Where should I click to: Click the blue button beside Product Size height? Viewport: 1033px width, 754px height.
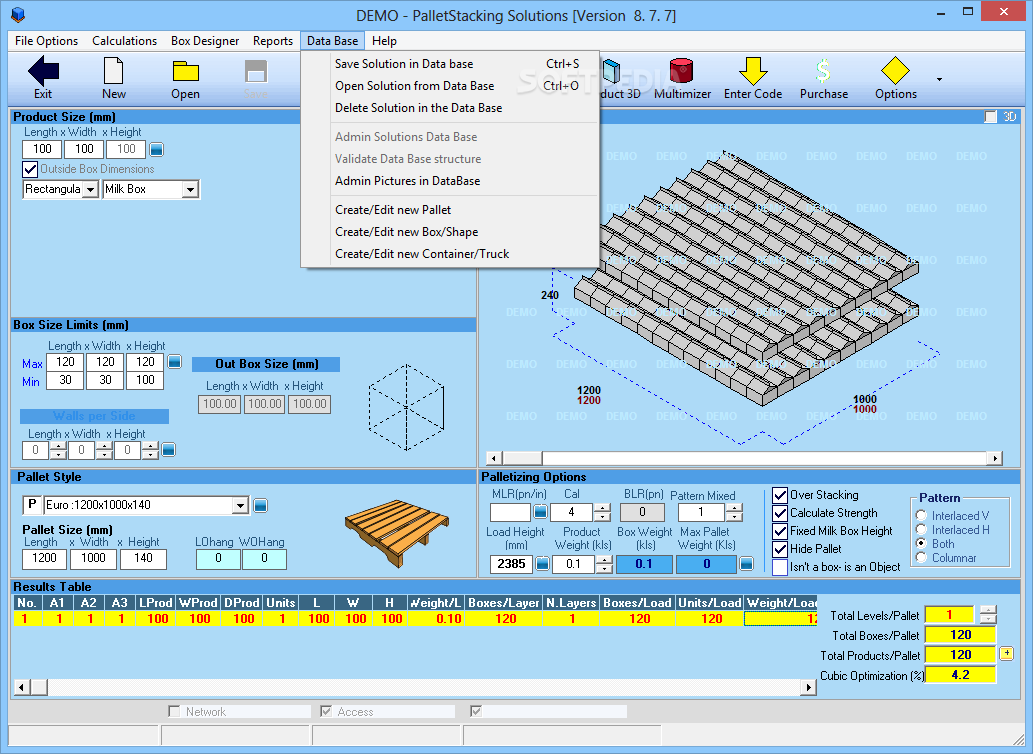pyautogui.click(x=156, y=149)
